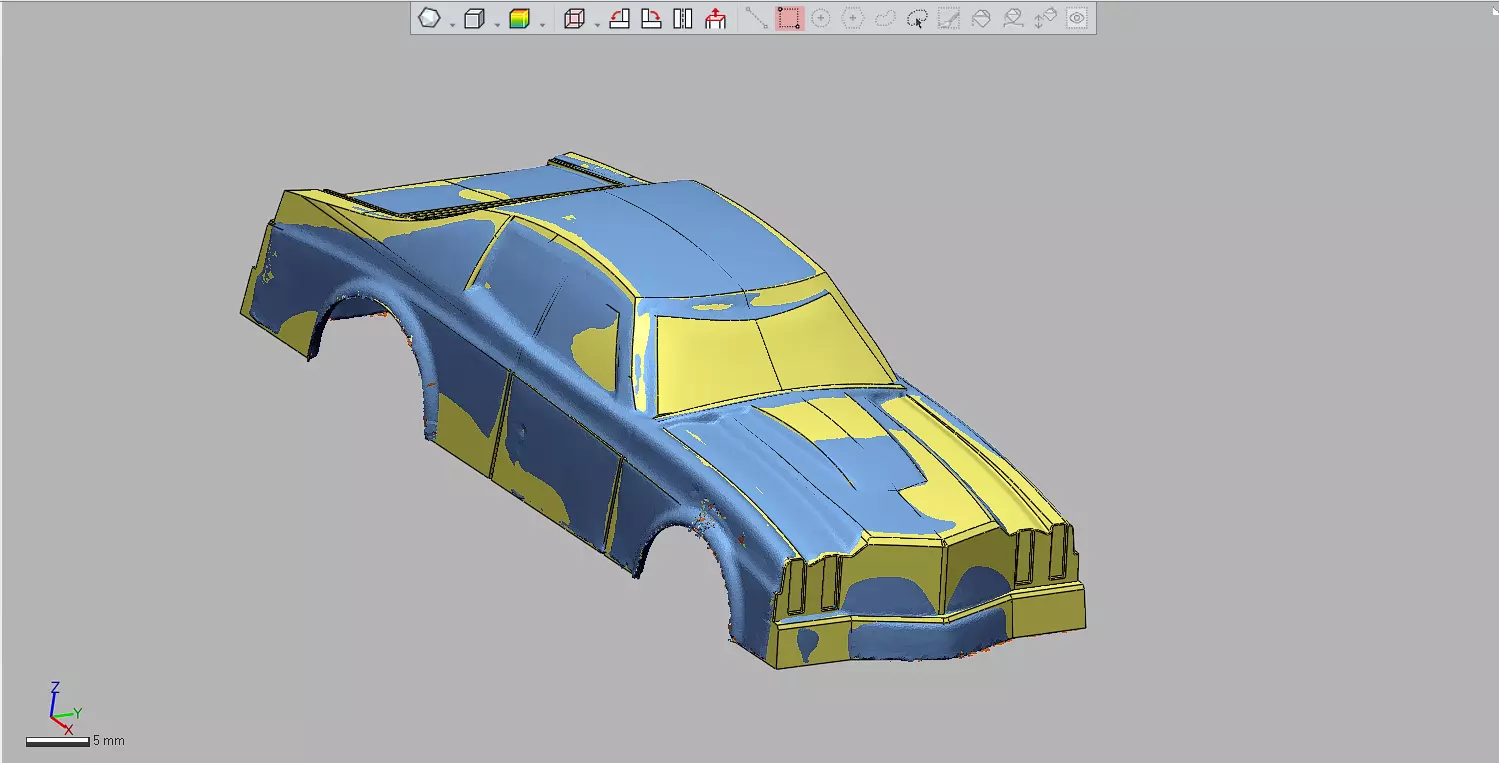Rotate view counterclockwise with red arrow icon
The height and width of the screenshot is (763, 1499).
619,18
